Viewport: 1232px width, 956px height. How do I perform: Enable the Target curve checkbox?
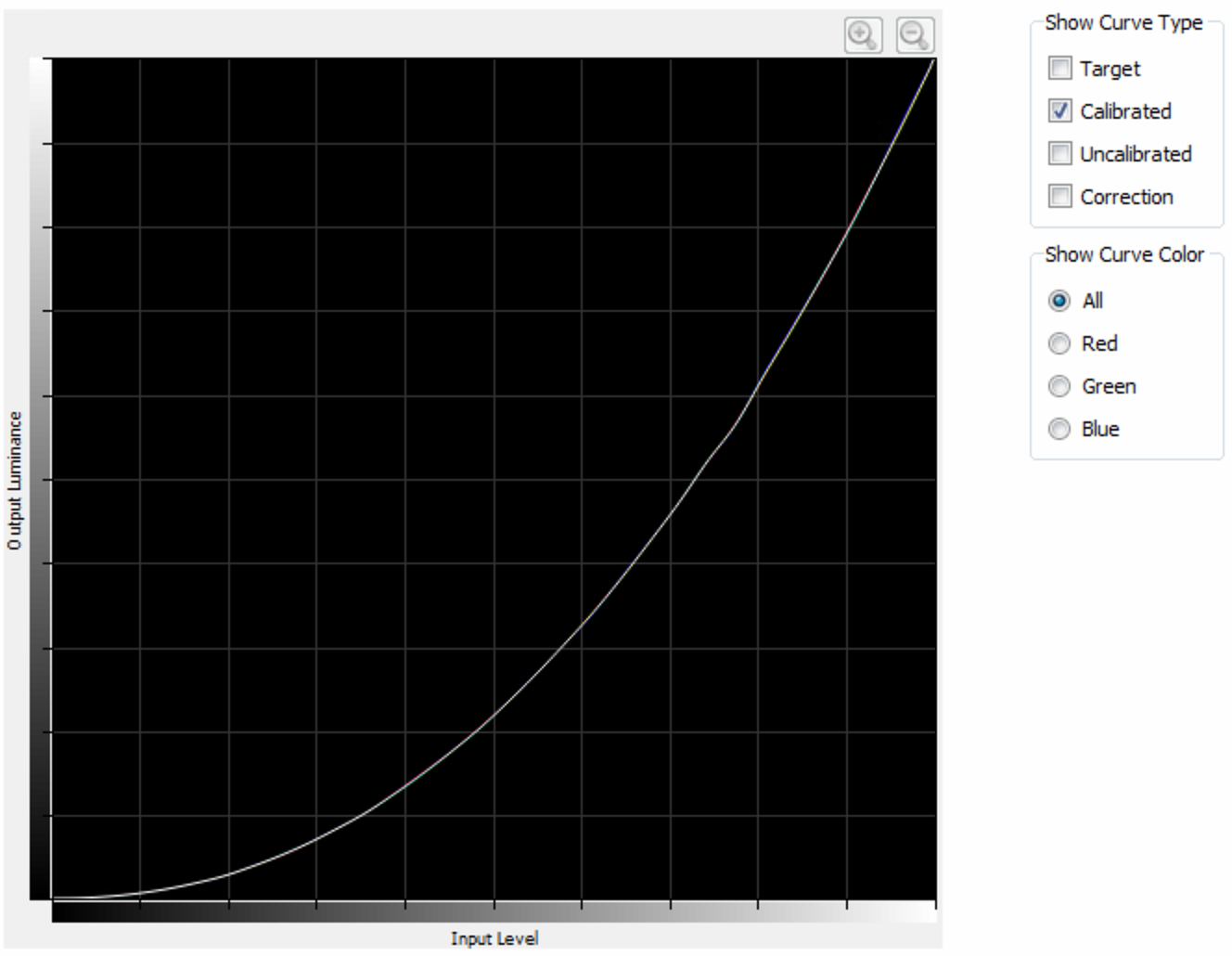coord(1059,69)
